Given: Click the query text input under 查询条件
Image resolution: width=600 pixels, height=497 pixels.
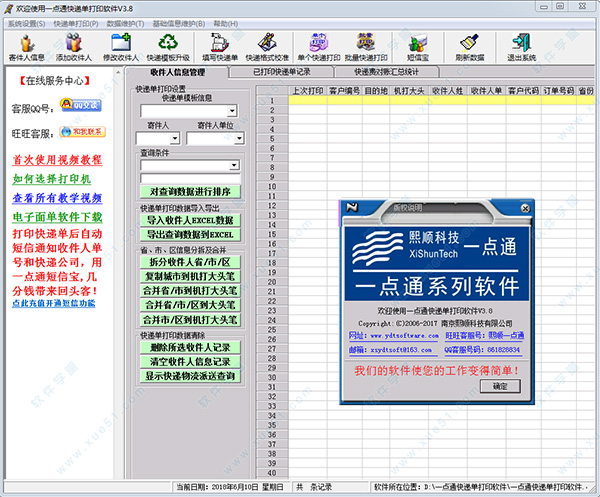Looking at the screenshot, I should pos(190,179).
